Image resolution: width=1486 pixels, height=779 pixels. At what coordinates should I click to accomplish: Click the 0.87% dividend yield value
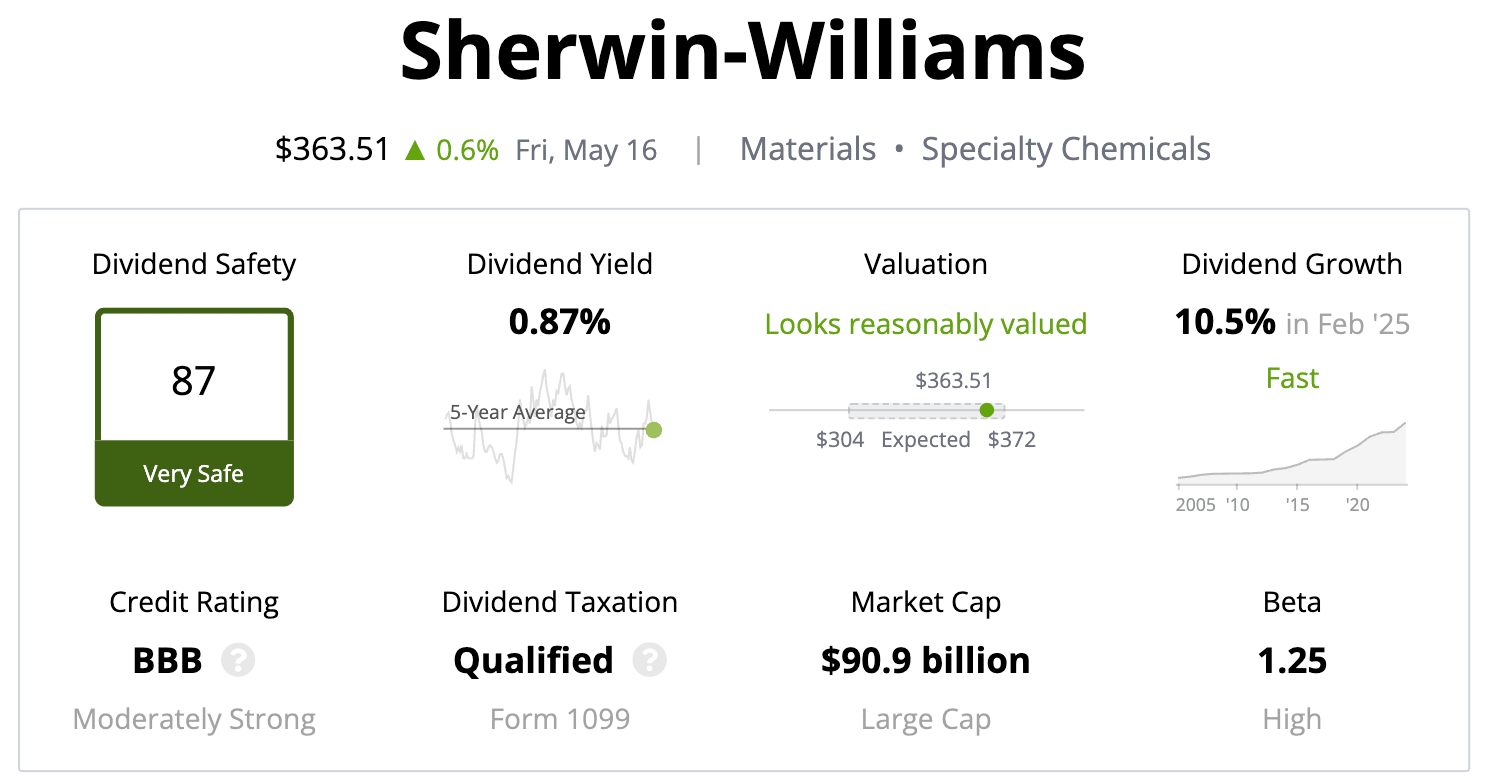(560, 322)
